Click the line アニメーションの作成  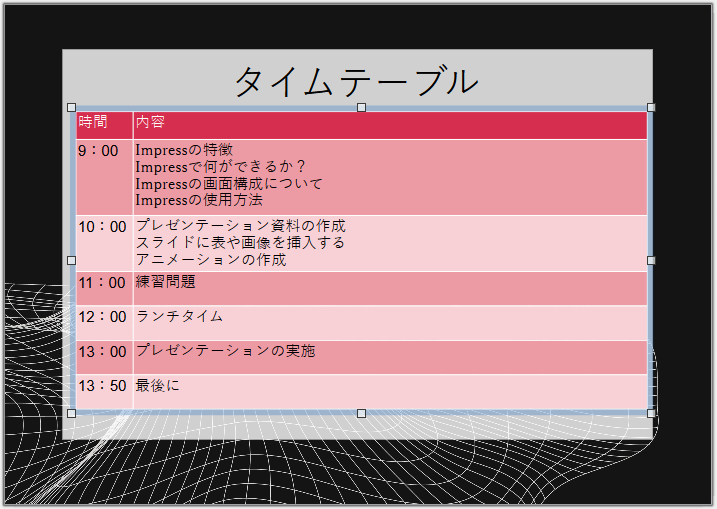(x=211, y=259)
